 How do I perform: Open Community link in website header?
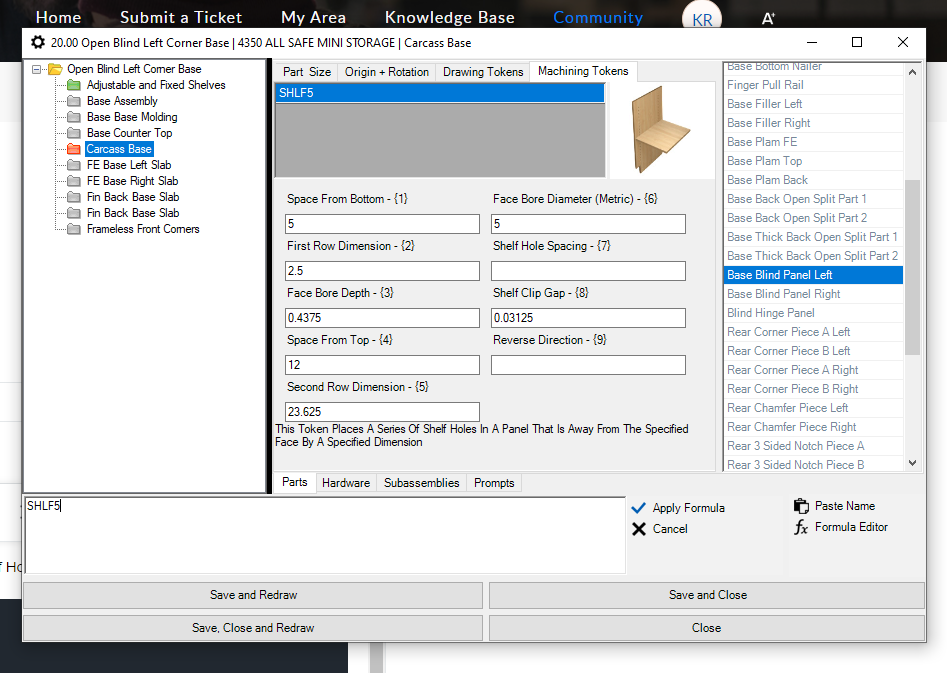[598, 18]
